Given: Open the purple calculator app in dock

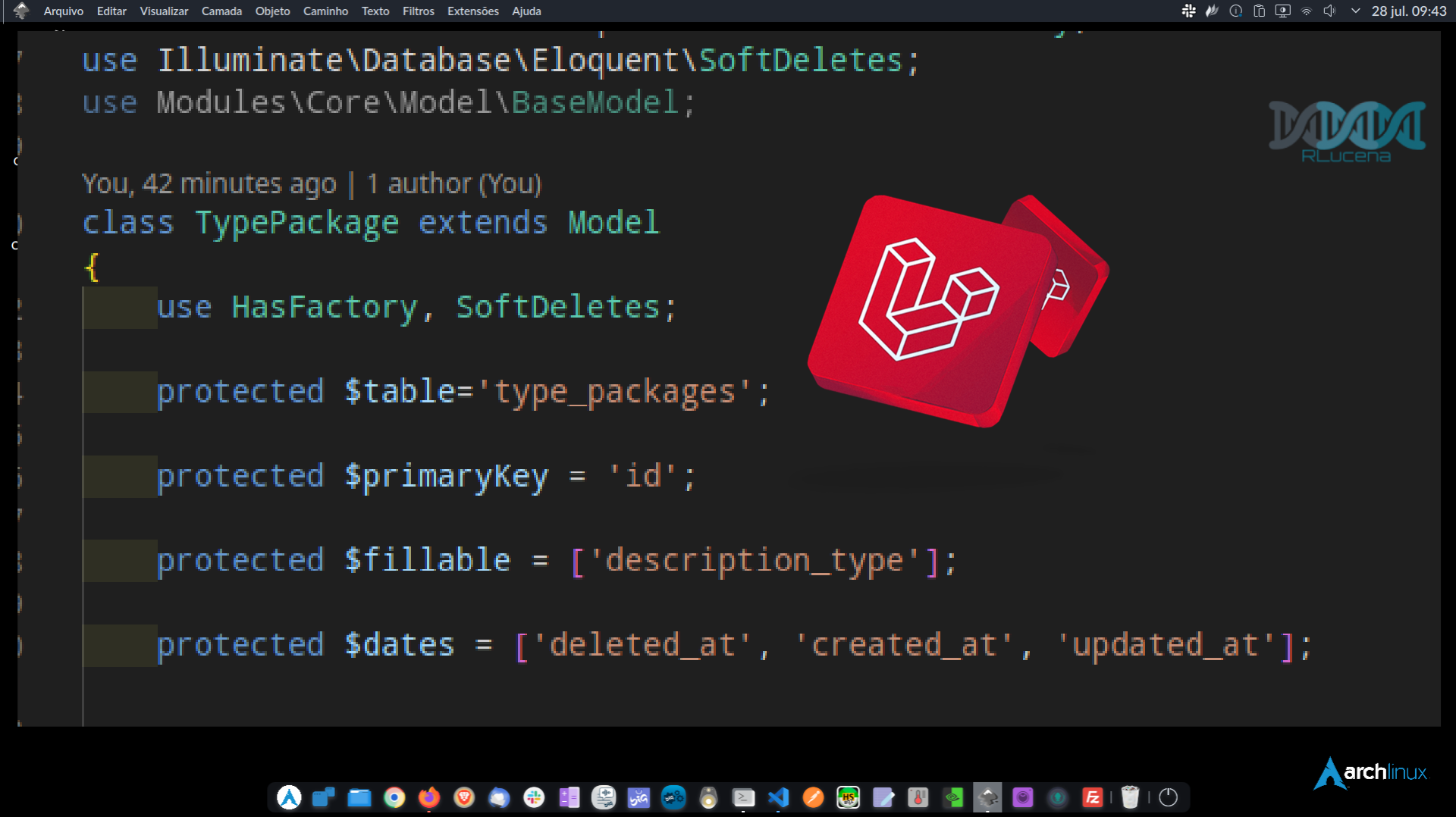Looking at the screenshot, I should [x=569, y=797].
